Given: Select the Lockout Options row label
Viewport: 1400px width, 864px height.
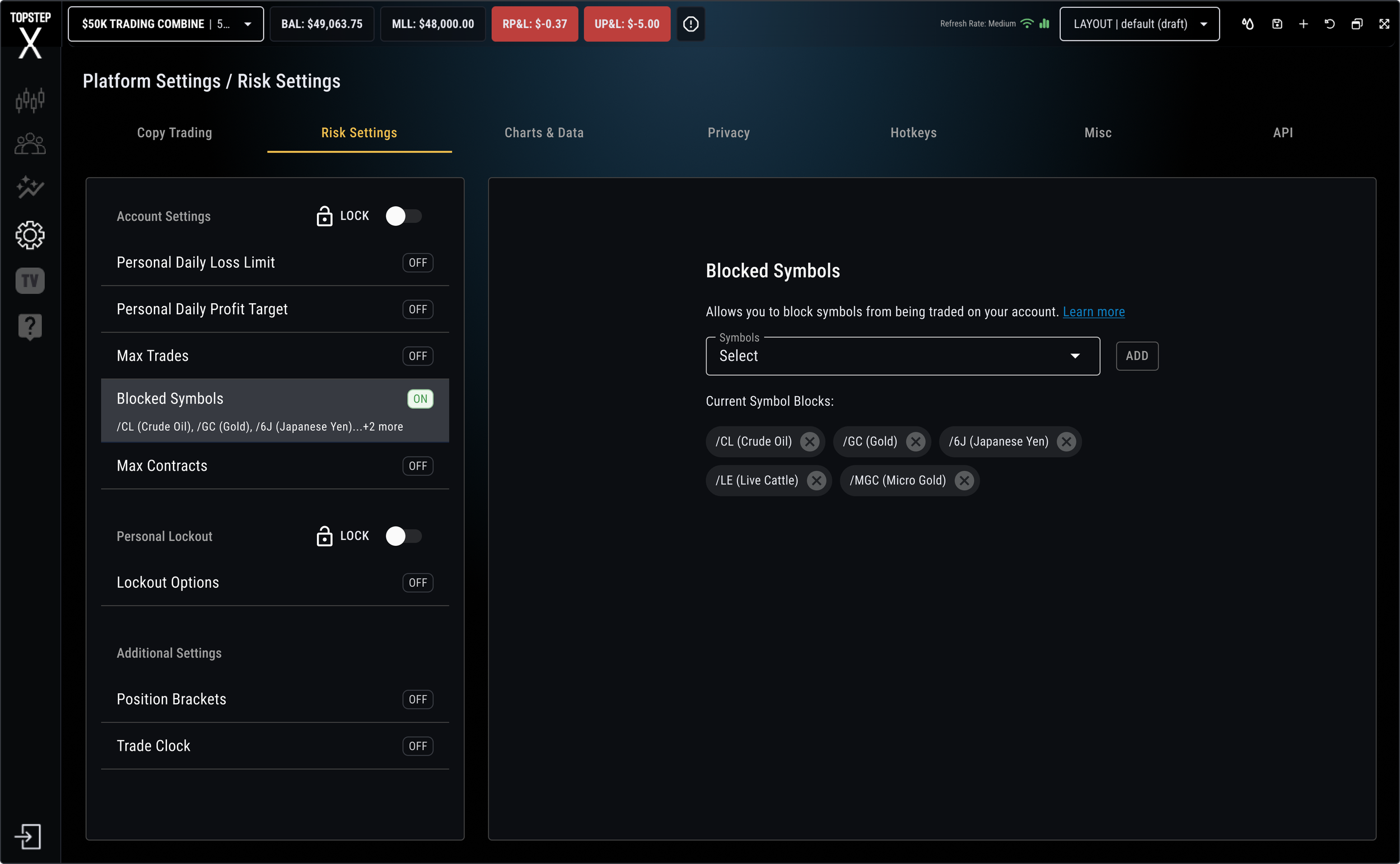Looking at the screenshot, I should 168,583.
